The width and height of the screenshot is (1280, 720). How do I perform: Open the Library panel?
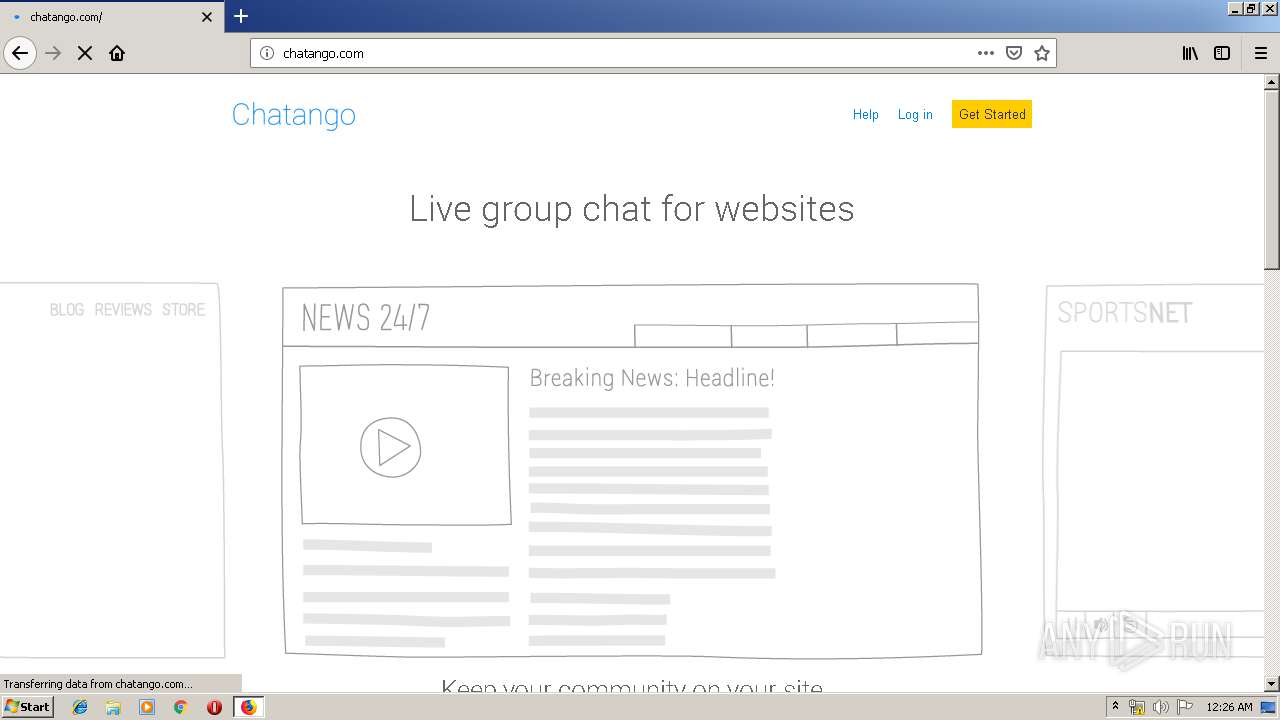coord(1190,53)
